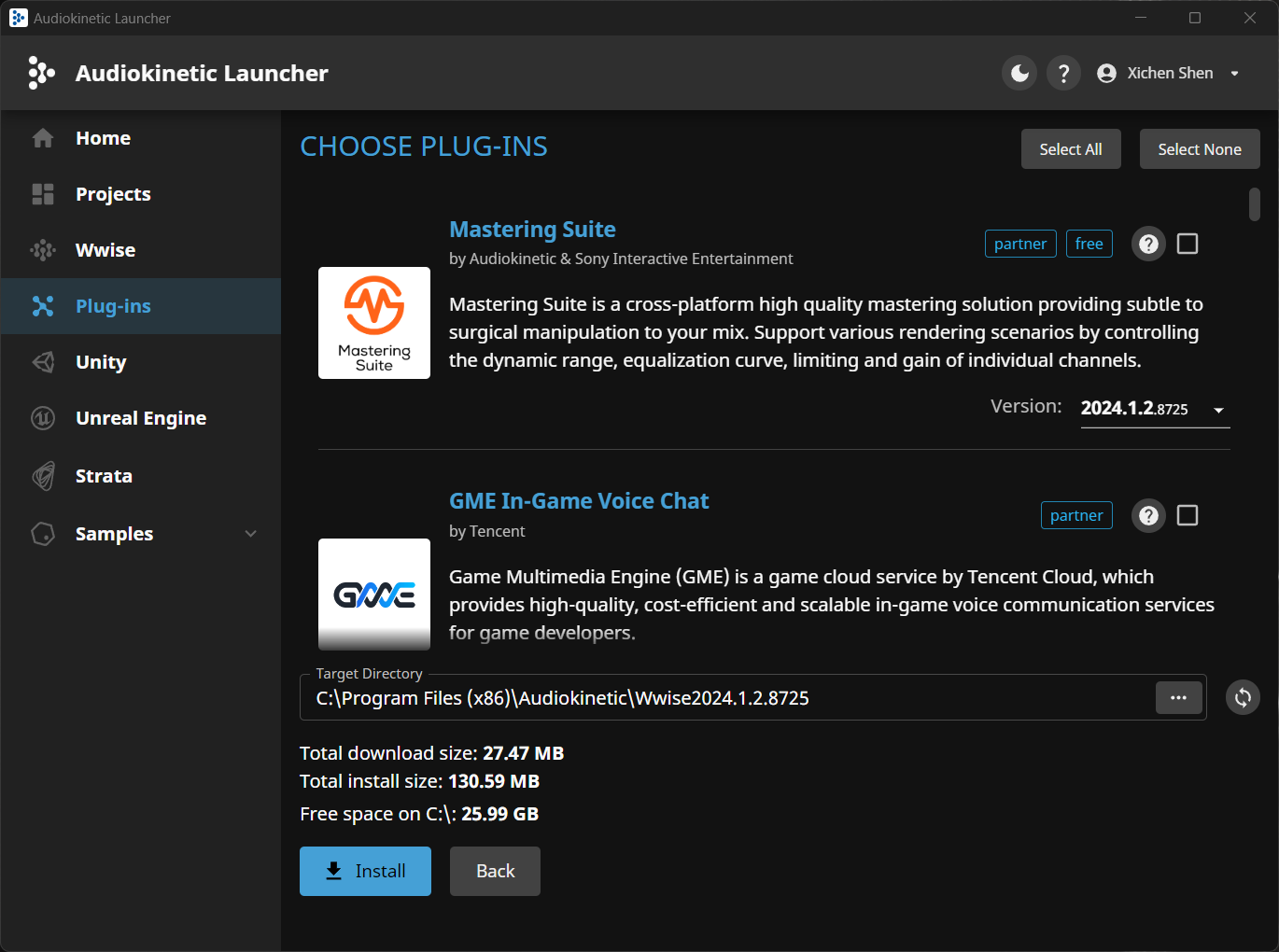Click the Back button
The width and height of the screenshot is (1279, 952).
tap(495, 871)
